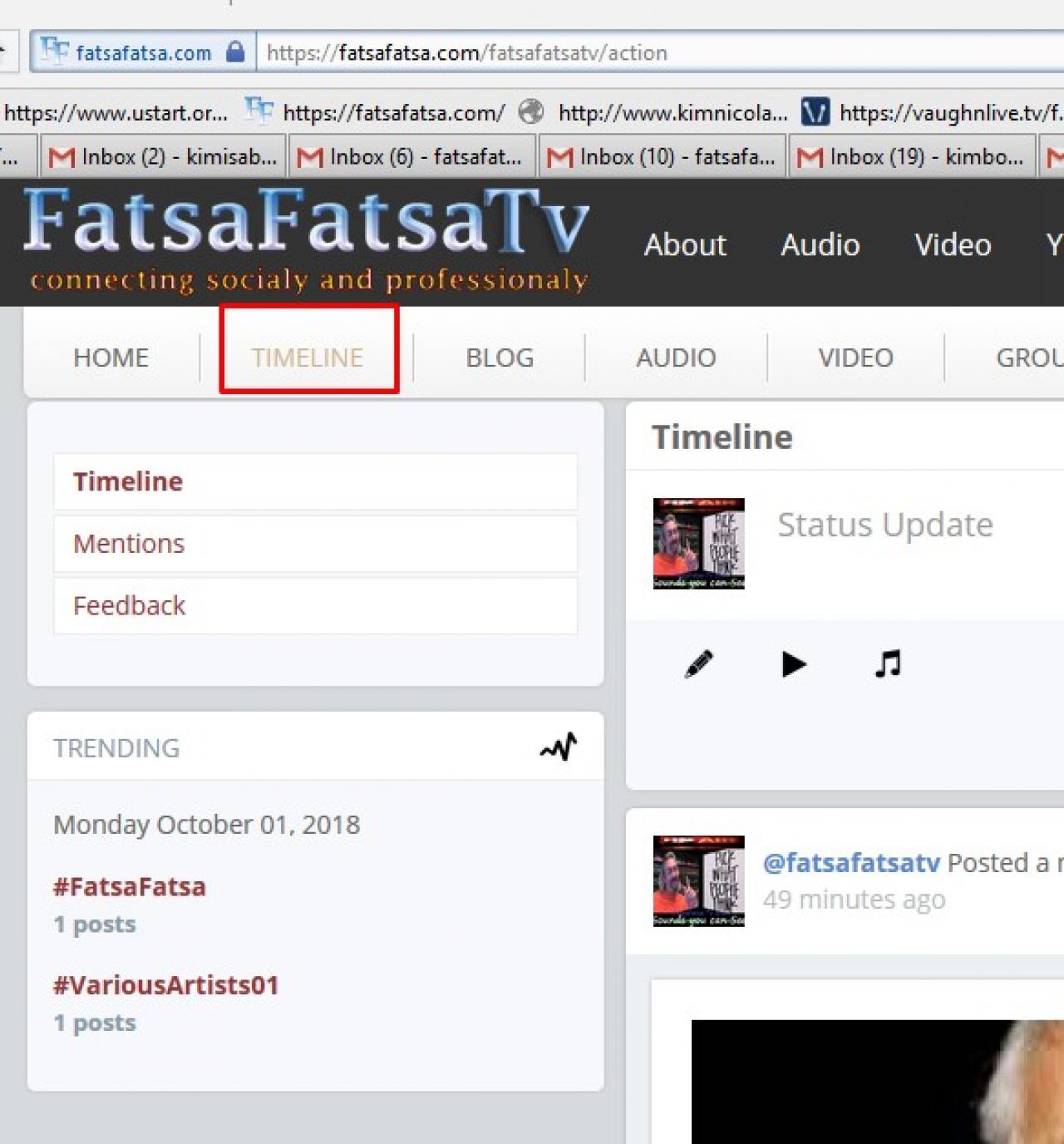This screenshot has height=1144, width=1064.
Task: Click the About link in header
Action: tap(685, 245)
